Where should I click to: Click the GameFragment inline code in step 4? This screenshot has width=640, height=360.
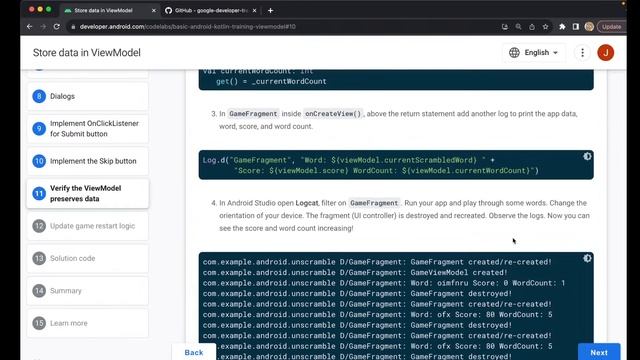(374, 203)
